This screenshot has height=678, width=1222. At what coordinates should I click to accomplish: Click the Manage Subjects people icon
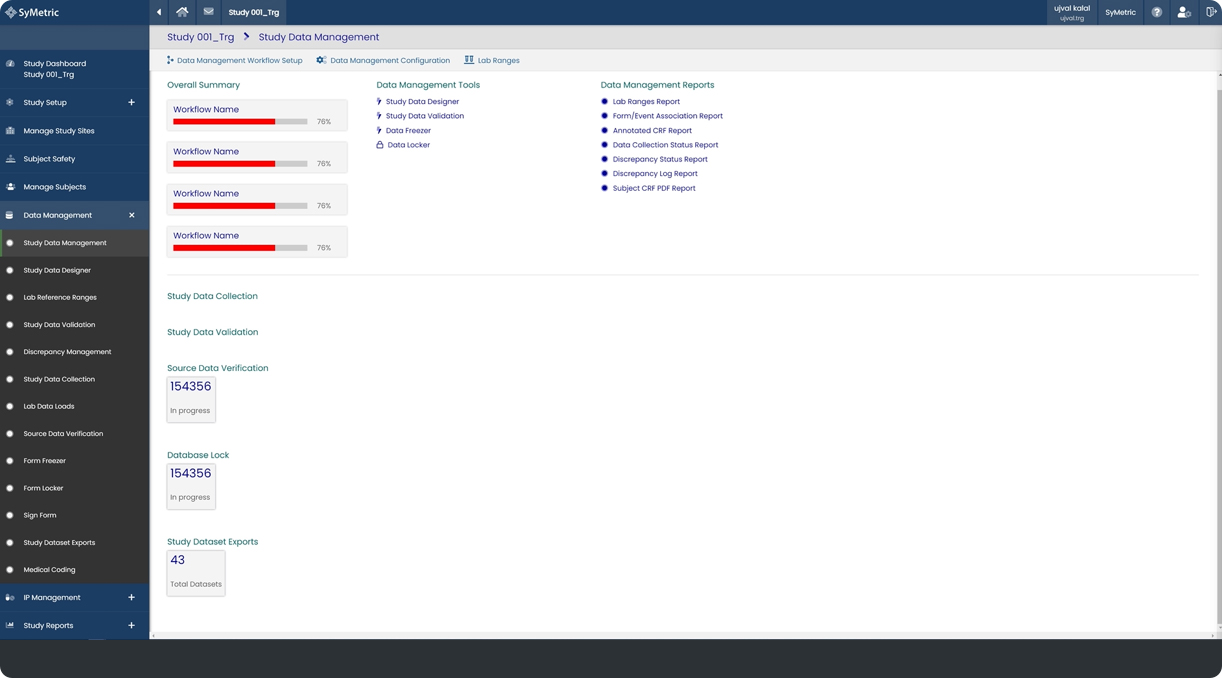(x=10, y=187)
